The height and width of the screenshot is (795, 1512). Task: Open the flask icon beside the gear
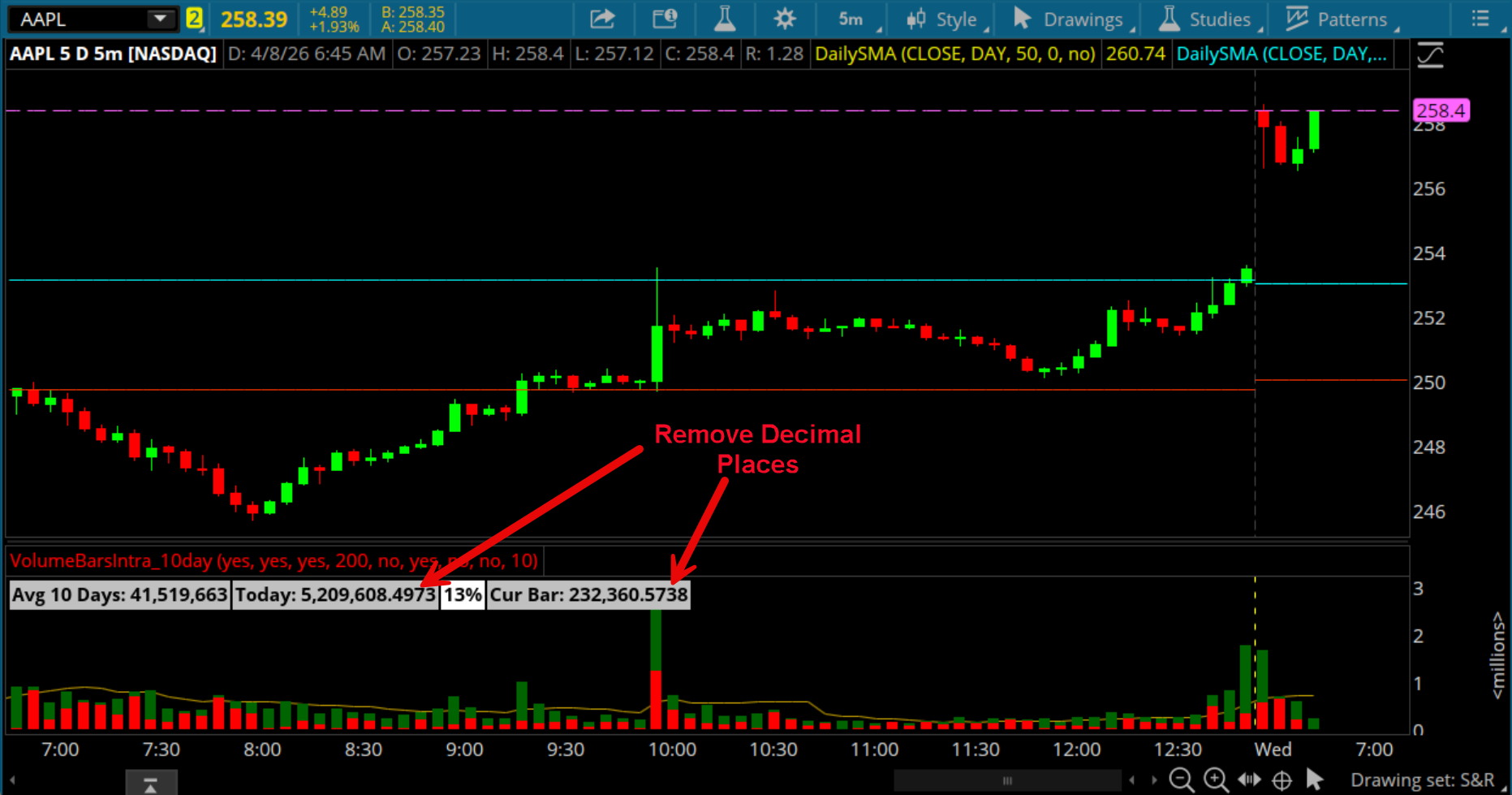725,19
